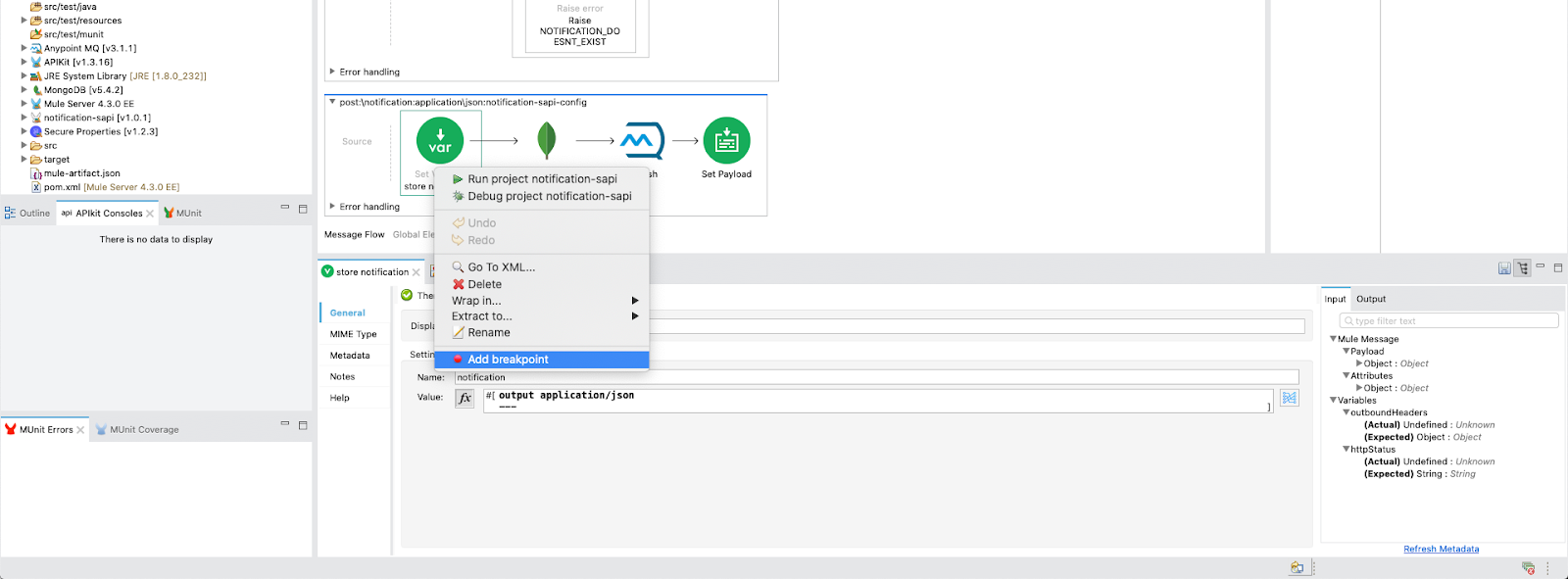Screen dimensions: 1568x579
Task: Choose Add breakpoint from context menu
Action: pos(508,360)
